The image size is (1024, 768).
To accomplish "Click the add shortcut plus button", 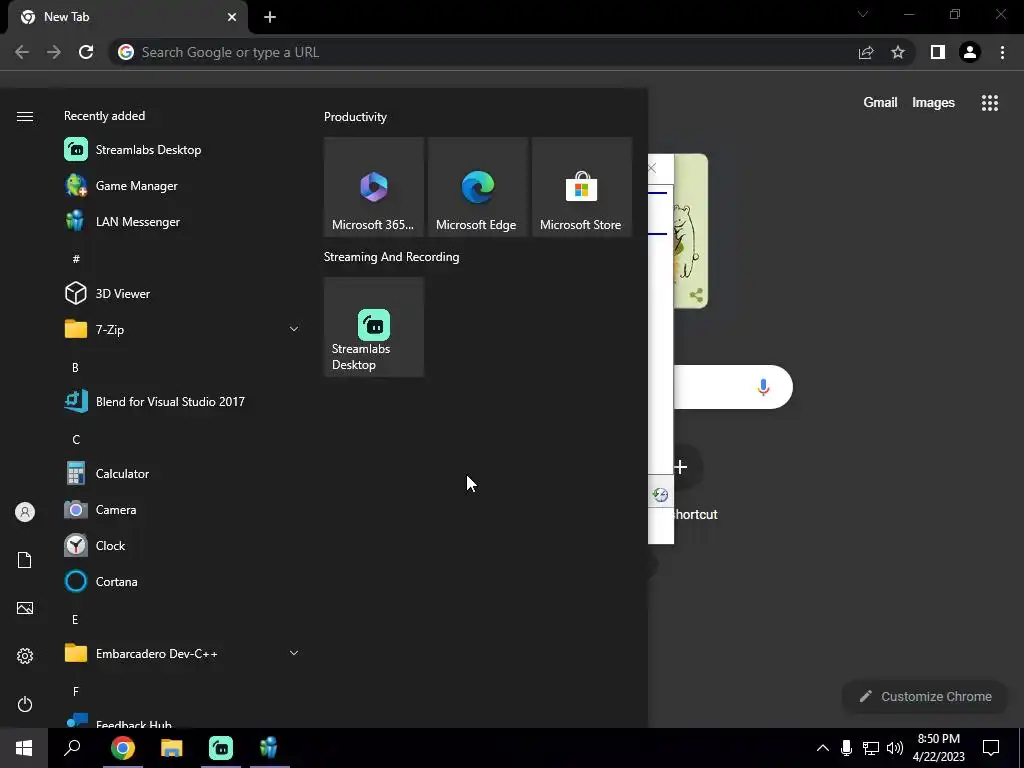I will click(681, 467).
